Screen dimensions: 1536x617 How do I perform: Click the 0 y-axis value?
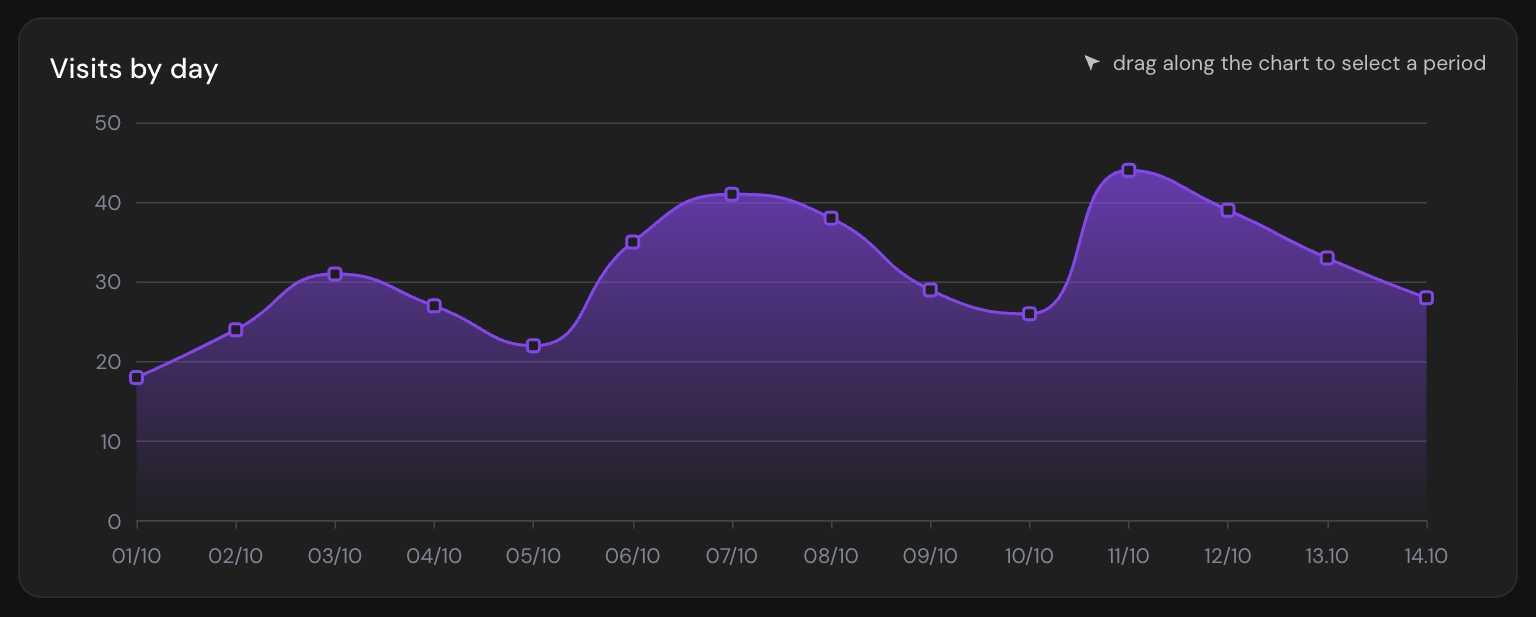(x=114, y=522)
